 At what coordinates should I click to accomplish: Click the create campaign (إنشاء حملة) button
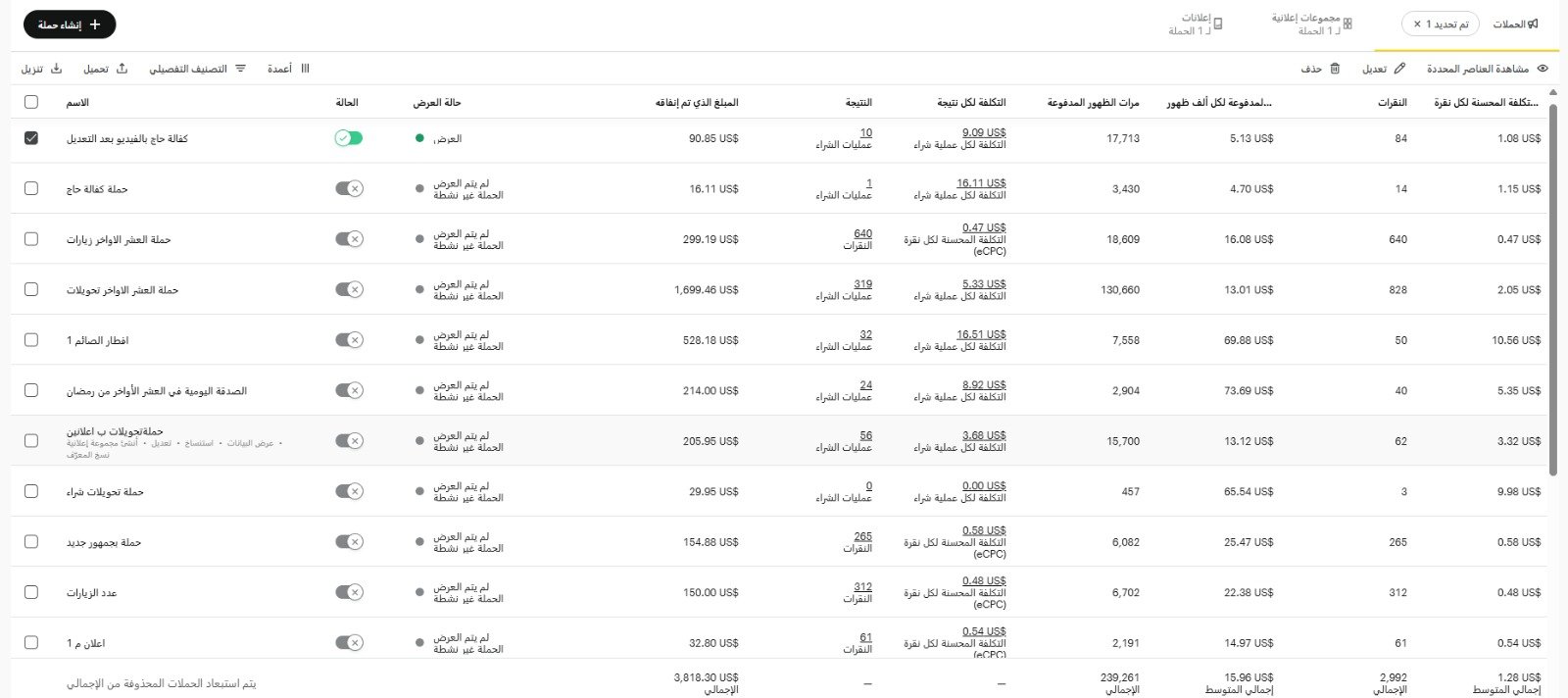[70, 25]
